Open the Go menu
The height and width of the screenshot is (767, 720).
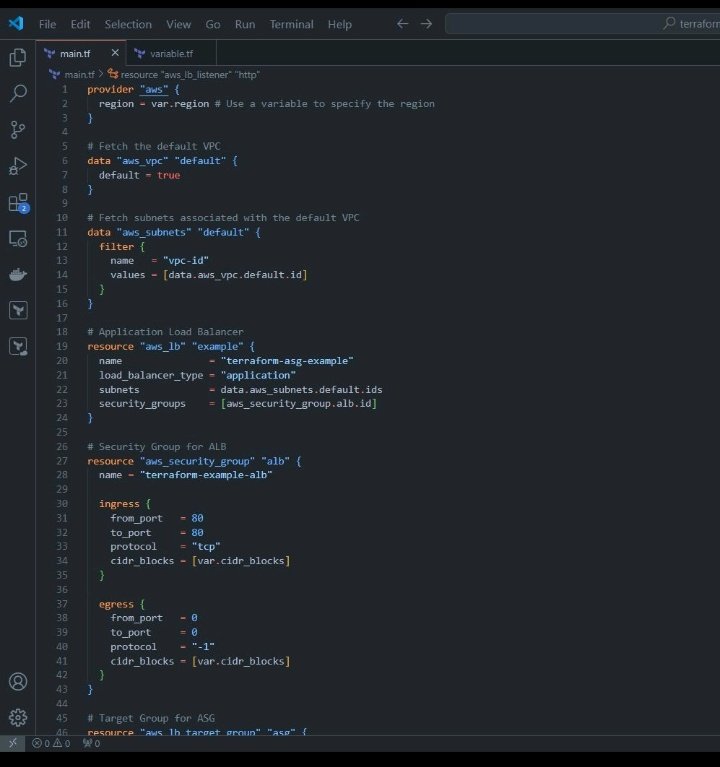coord(213,24)
